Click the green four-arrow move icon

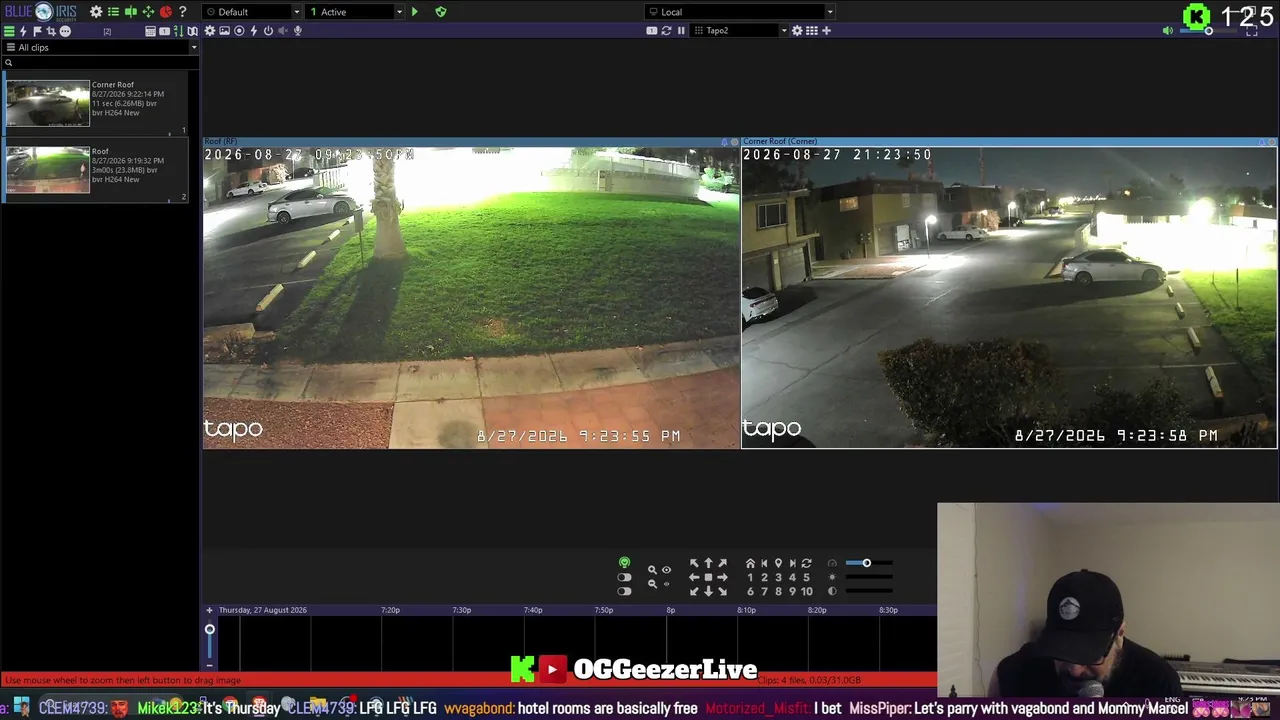tap(148, 12)
